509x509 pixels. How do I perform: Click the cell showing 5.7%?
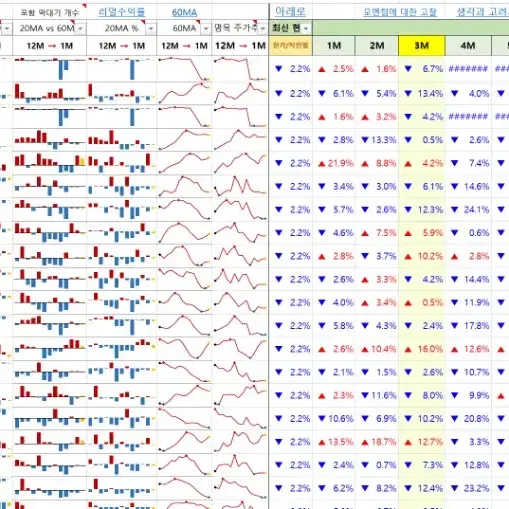click(334, 210)
